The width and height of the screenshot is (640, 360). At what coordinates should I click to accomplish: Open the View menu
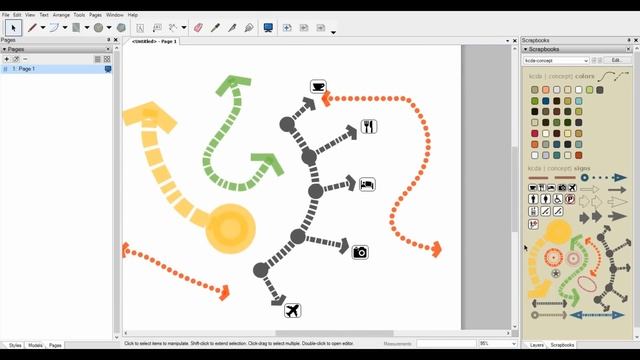tap(30, 15)
